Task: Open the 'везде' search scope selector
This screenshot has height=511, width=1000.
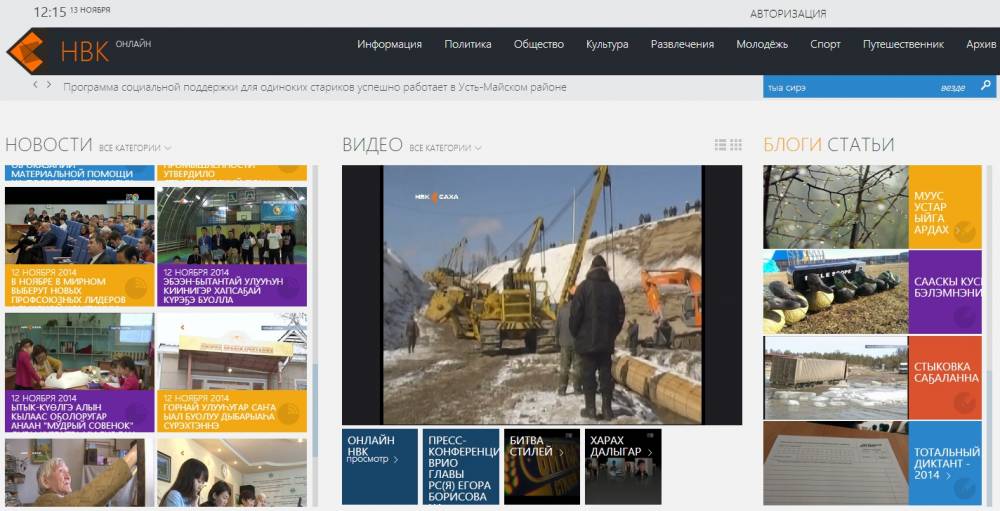Action: pyautogui.click(x=952, y=88)
